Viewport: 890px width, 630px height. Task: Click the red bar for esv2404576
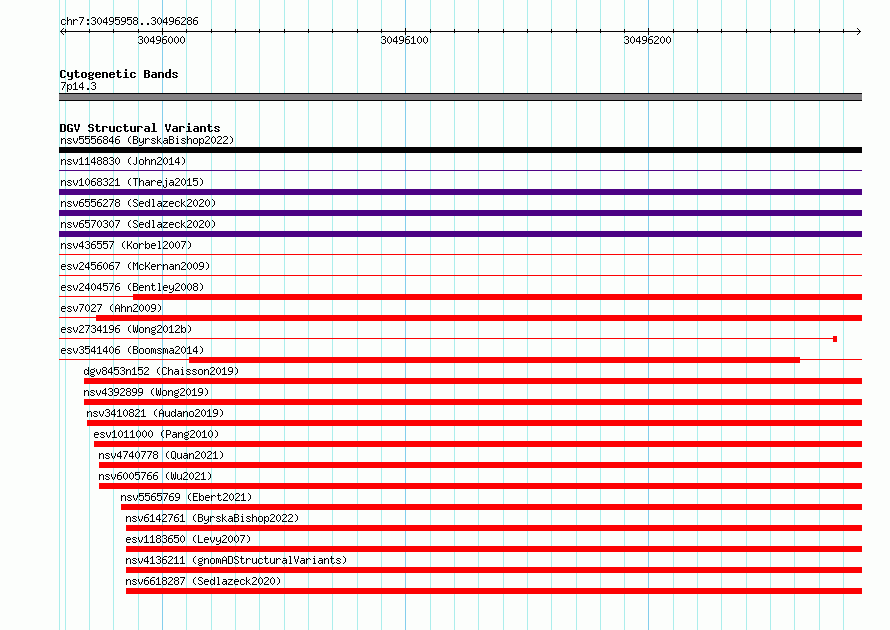(x=497, y=297)
